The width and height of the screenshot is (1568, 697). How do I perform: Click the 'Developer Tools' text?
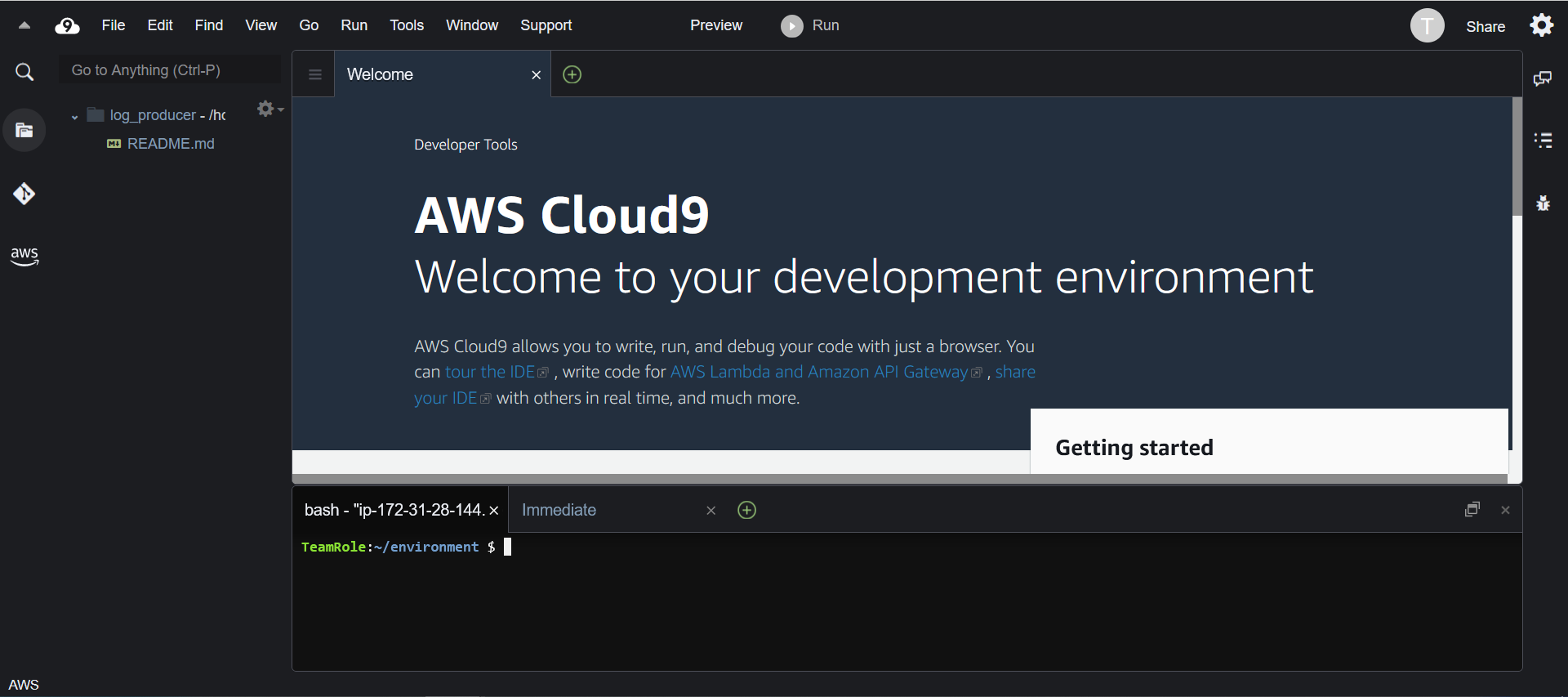465,145
